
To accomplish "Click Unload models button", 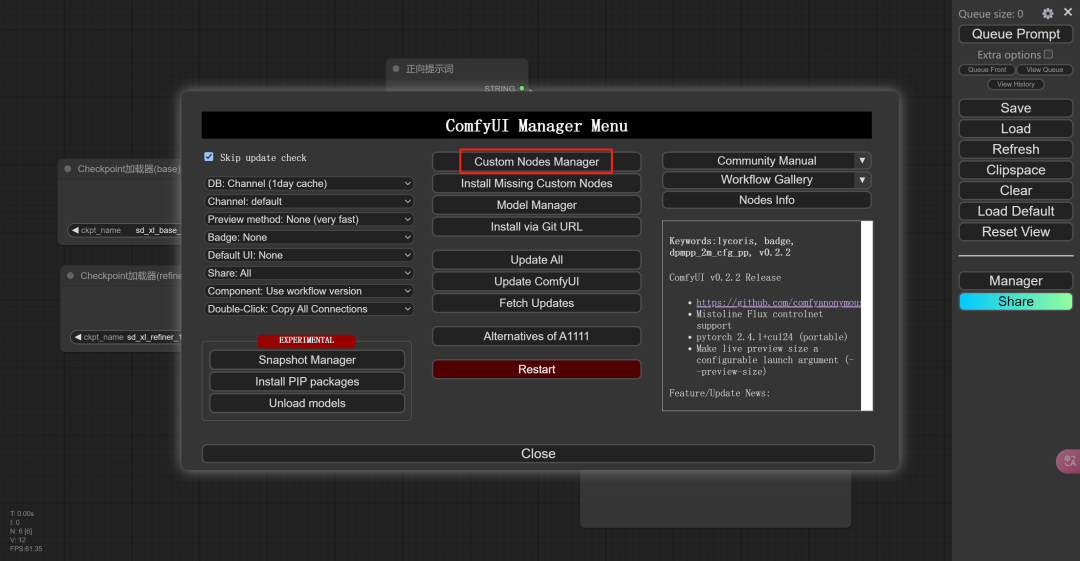I will (x=307, y=403).
